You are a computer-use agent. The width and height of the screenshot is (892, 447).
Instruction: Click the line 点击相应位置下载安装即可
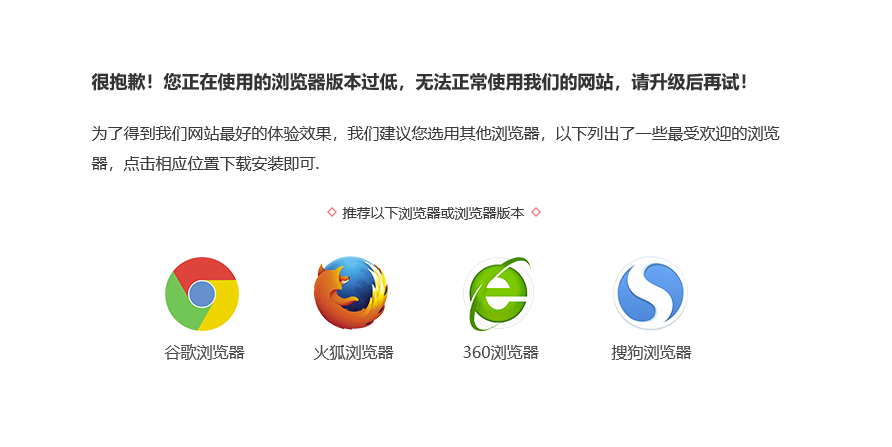(222, 164)
